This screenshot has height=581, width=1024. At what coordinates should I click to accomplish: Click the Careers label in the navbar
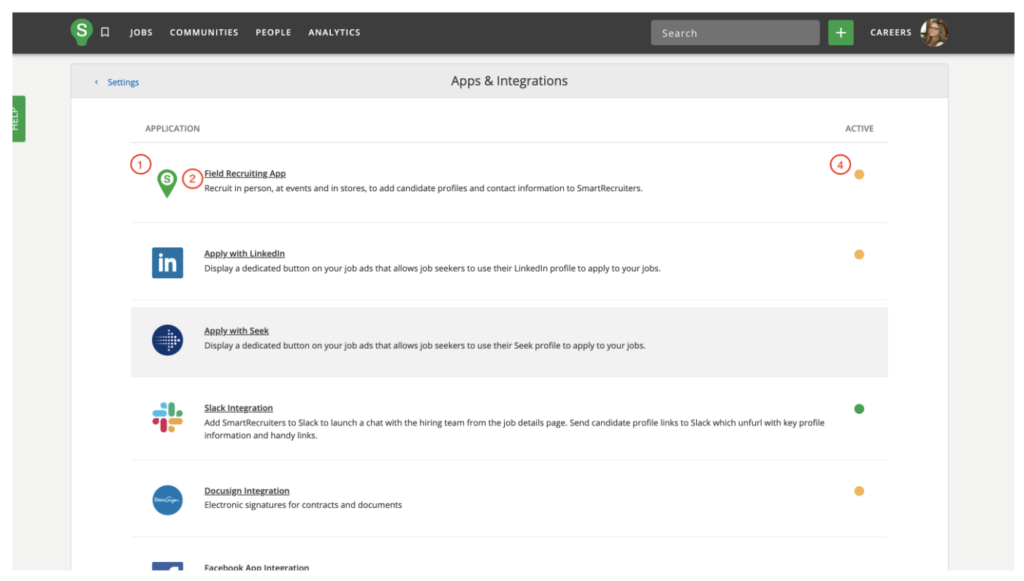pyautogui.click(x=891, y=33)
